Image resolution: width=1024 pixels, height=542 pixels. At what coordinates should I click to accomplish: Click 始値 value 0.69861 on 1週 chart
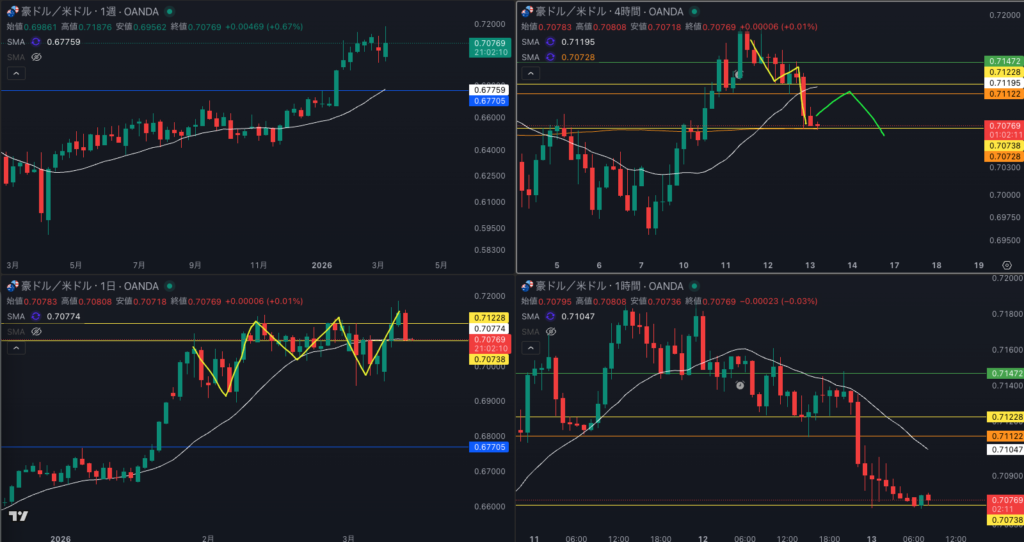[x=40, y=27]
